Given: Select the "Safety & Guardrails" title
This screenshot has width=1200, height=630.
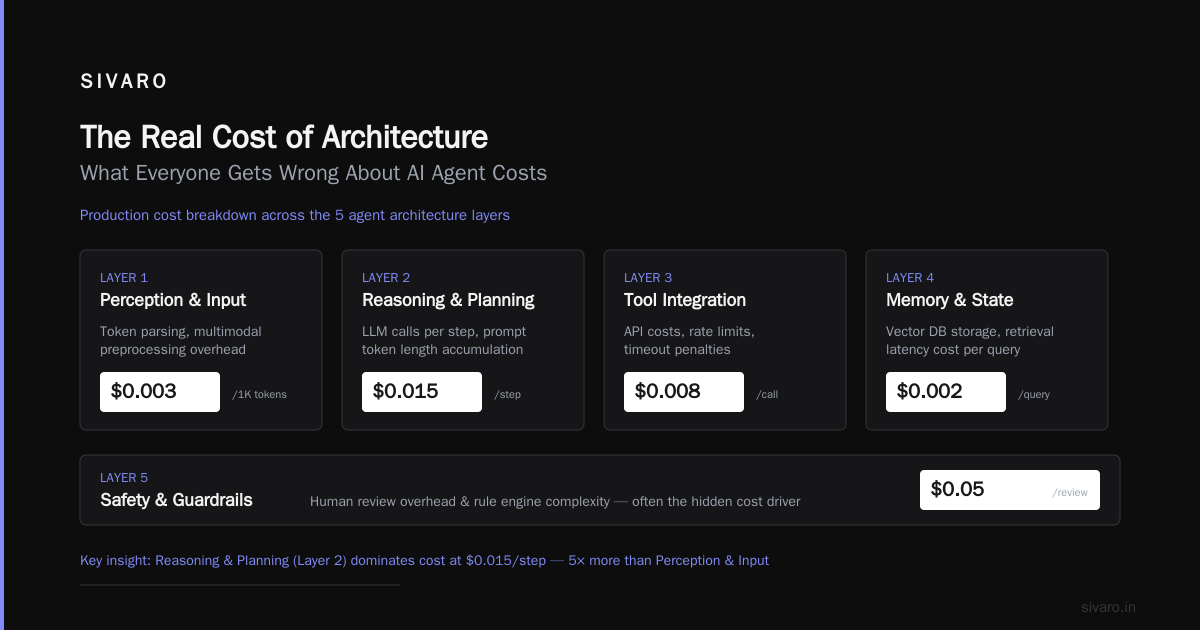Looking at the screenshot, I should click(176, 500).
